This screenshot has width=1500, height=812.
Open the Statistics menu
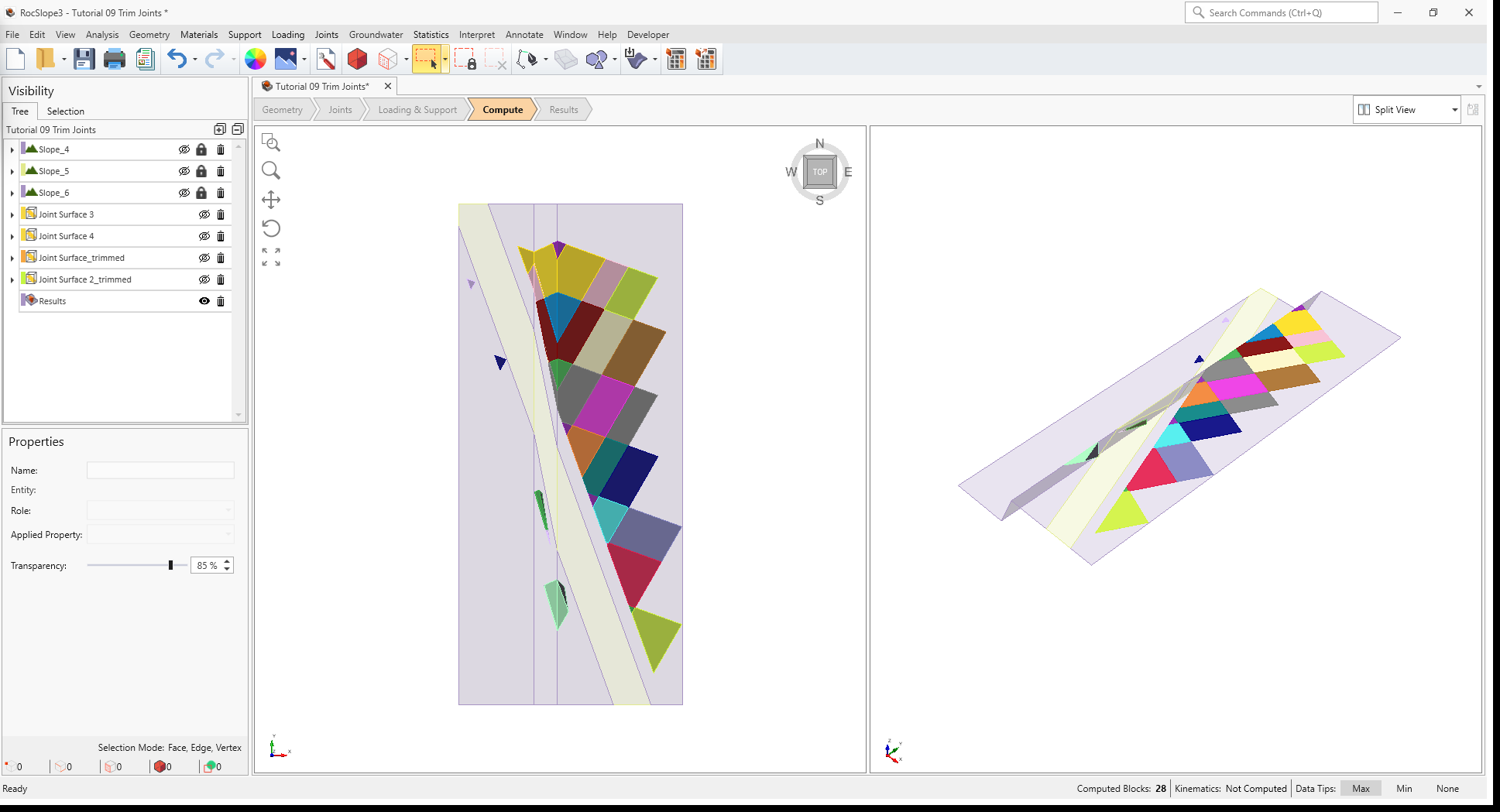point(431,35)
